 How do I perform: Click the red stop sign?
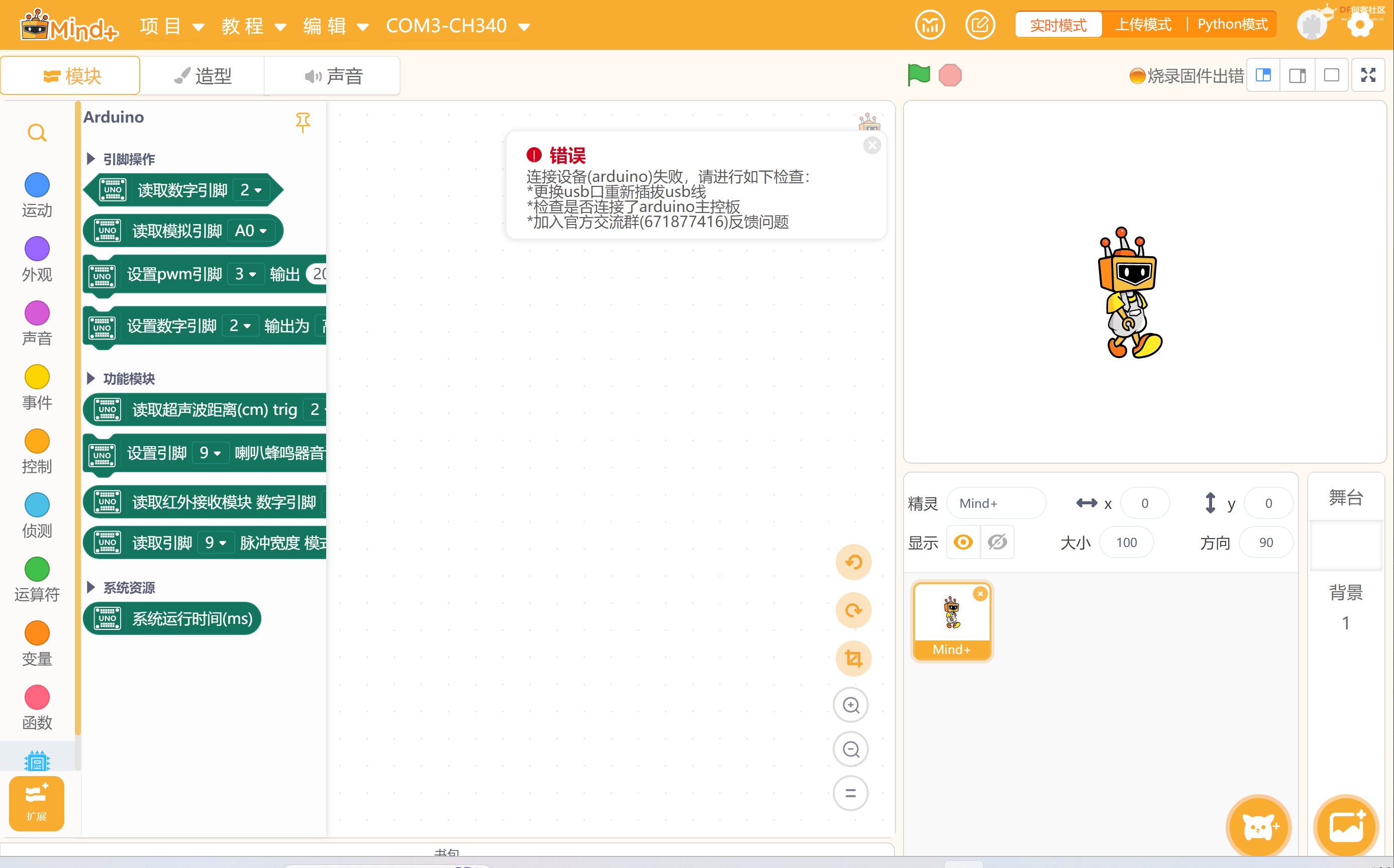950,74
